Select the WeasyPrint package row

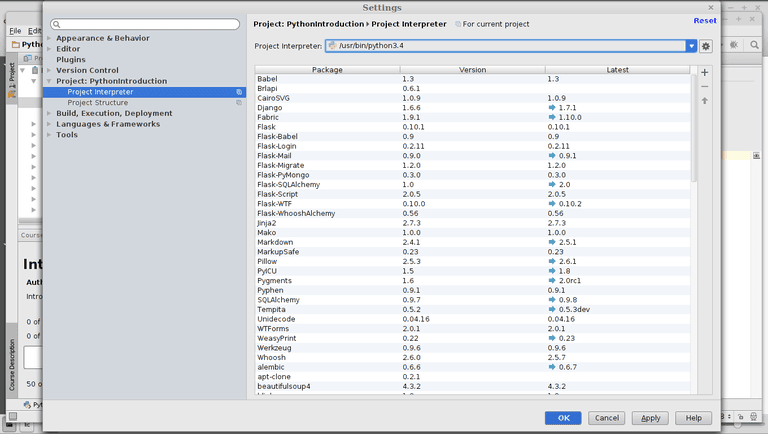(472, 338)
